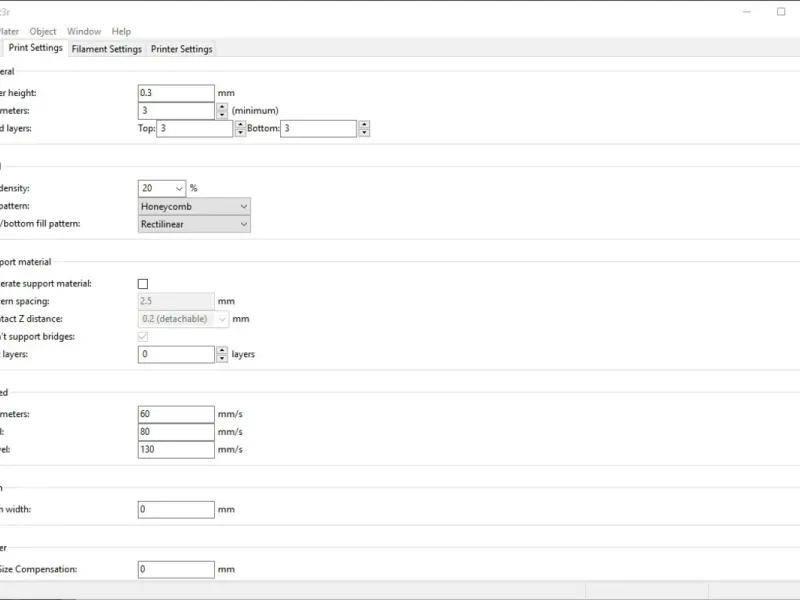Decrease Top solid layers with down arrow
The height and width of the screenshot is (600, 800).
tap(240, 133)
